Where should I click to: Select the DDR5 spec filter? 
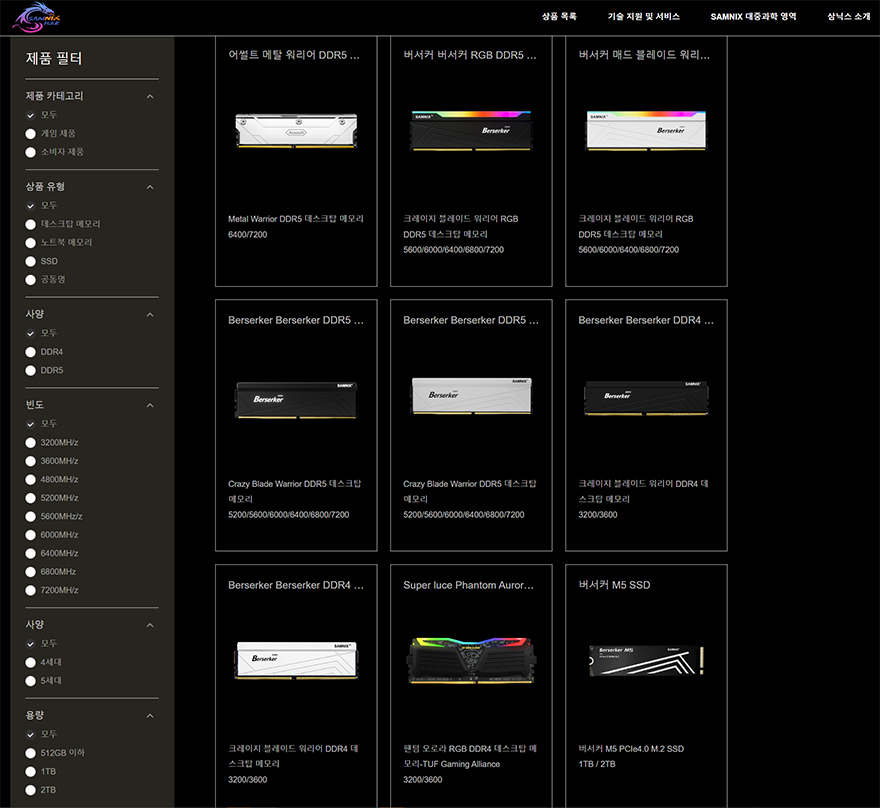tap(30, 370)
